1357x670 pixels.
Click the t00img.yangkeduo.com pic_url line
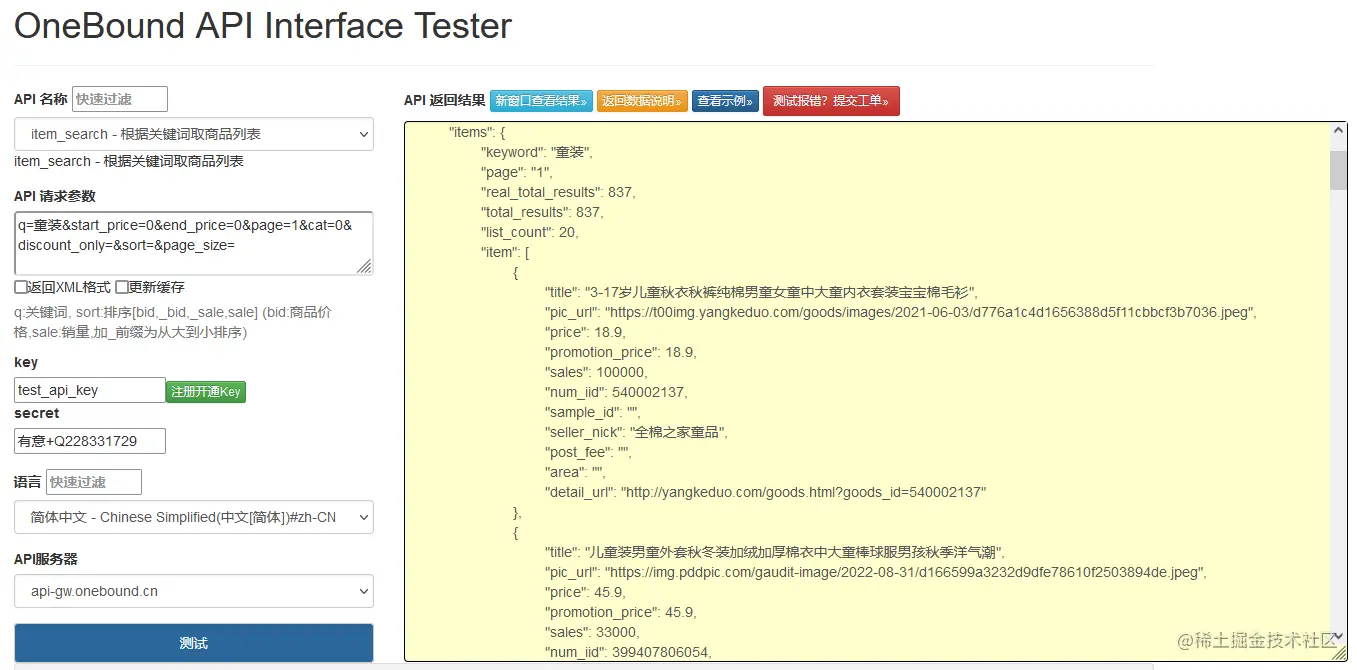(x=901, y=312)
